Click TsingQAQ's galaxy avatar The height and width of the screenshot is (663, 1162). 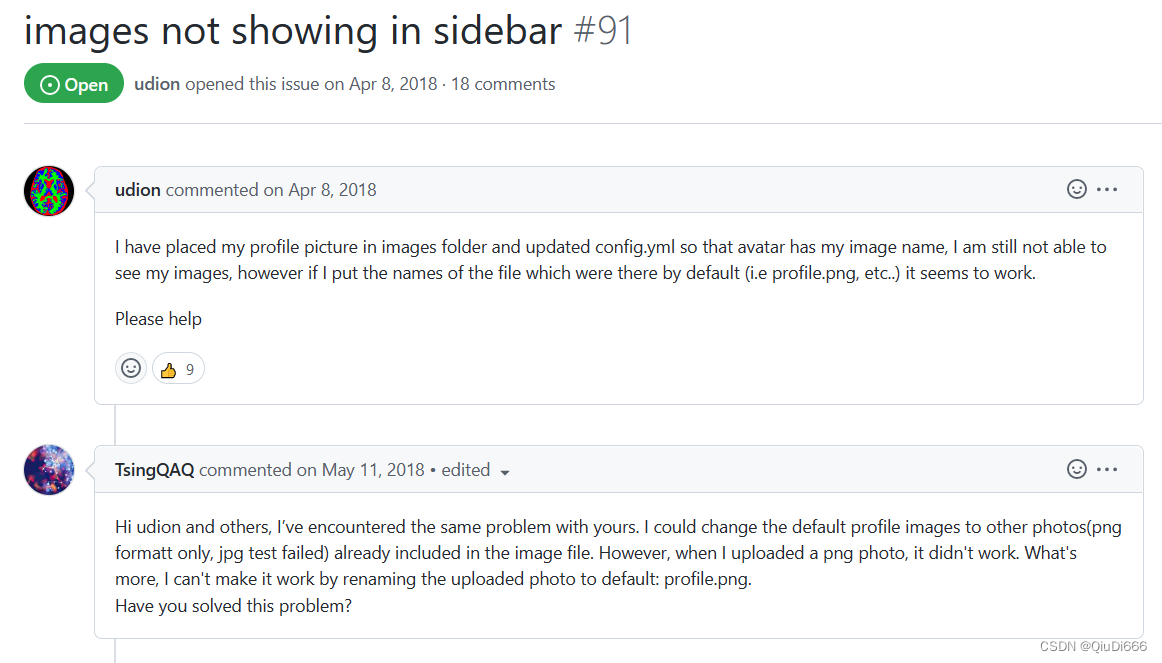pyautogui.click(x=49, y=470)
